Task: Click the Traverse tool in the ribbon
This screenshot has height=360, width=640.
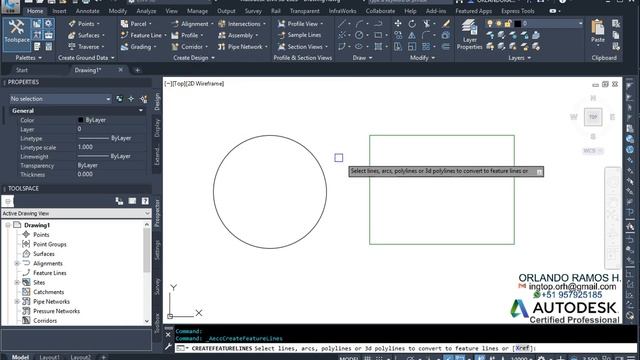Action: (x=87, y=47)
